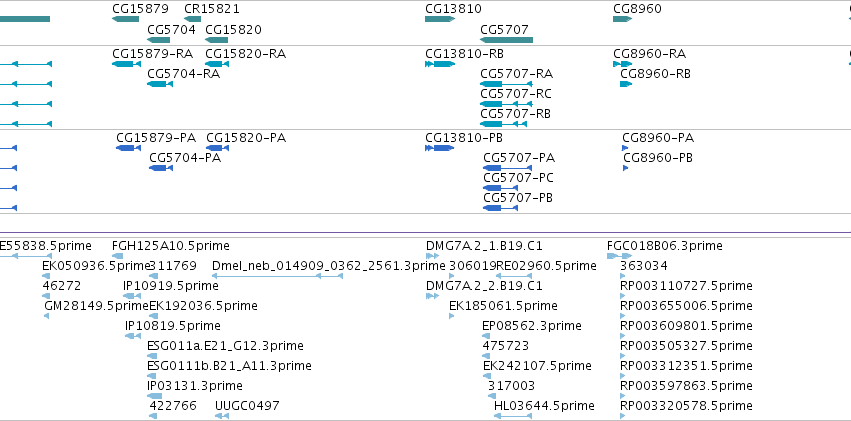Select EST ESG0111b.B21_A11.3prime

click(151, 376)
